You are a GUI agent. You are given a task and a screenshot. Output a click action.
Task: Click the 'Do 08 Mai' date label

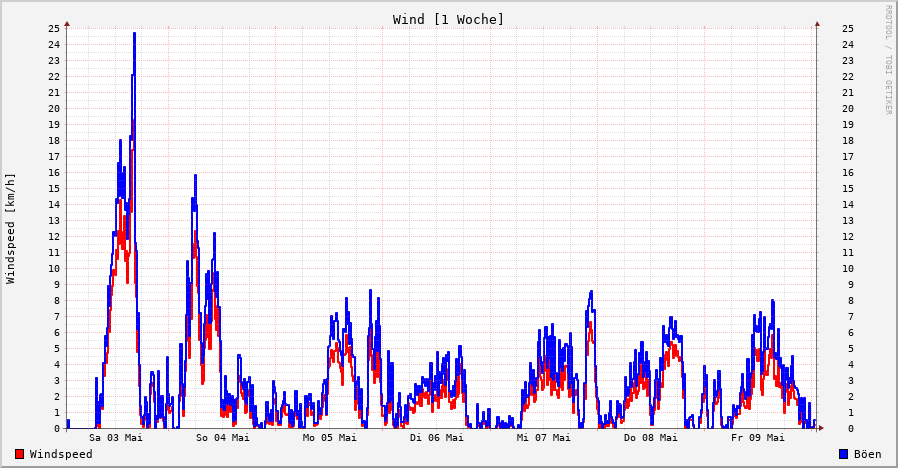pos(651,438)
